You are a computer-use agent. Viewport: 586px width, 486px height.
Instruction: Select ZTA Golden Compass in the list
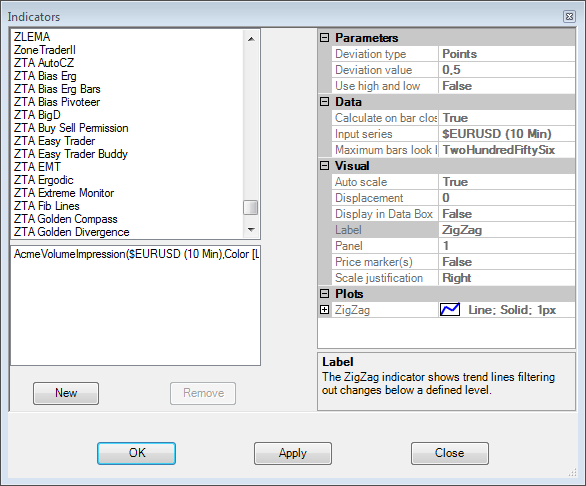coord(66,219)
